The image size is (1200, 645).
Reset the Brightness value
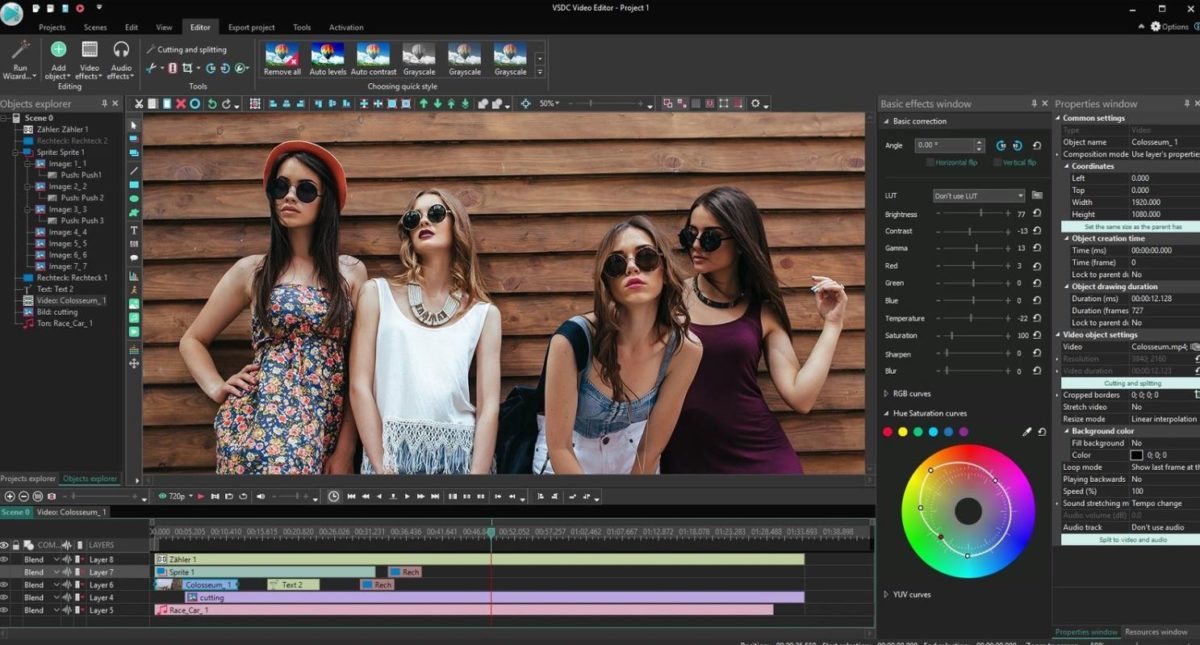coord(1037,214)
